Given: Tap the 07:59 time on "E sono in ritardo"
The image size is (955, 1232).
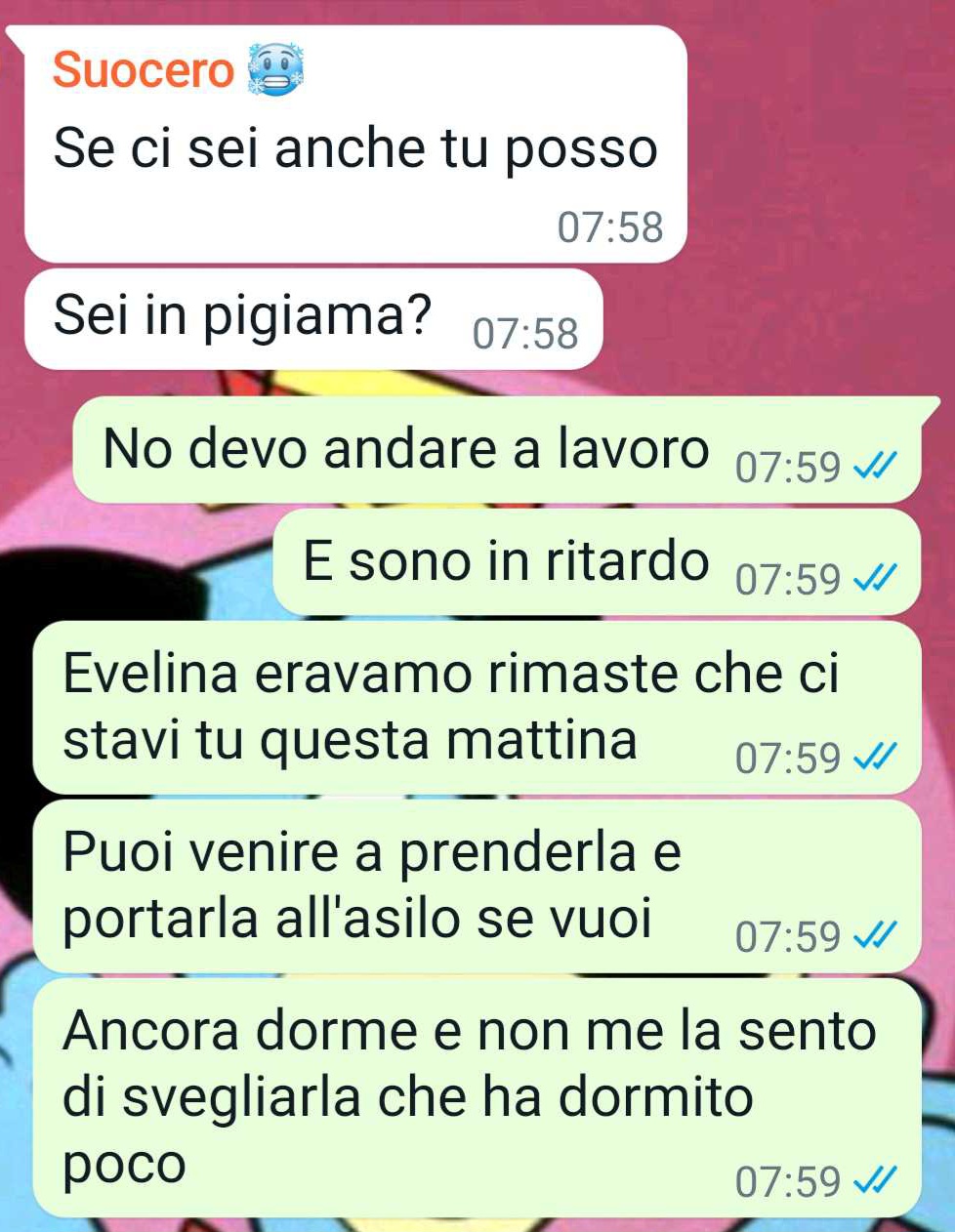Looking at the screenshot, I should (788, 580).
